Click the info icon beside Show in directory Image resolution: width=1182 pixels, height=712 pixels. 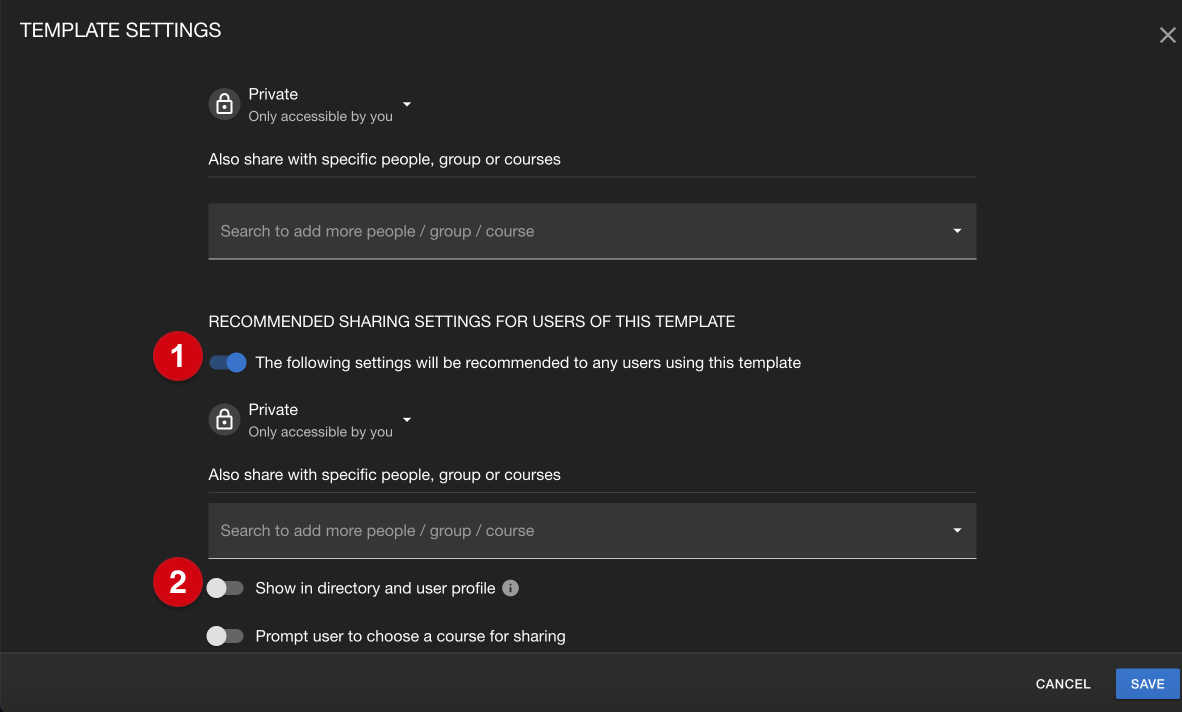tap(510, 588)
